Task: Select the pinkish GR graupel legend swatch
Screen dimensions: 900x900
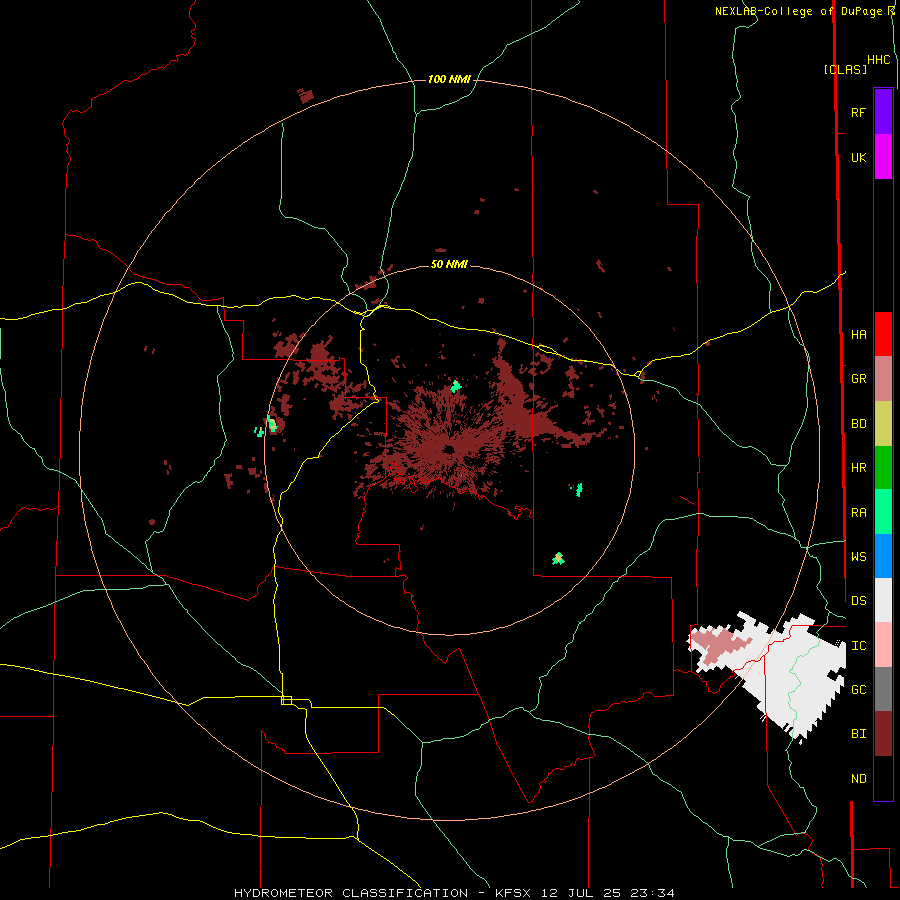Action: tap(883, 379)
